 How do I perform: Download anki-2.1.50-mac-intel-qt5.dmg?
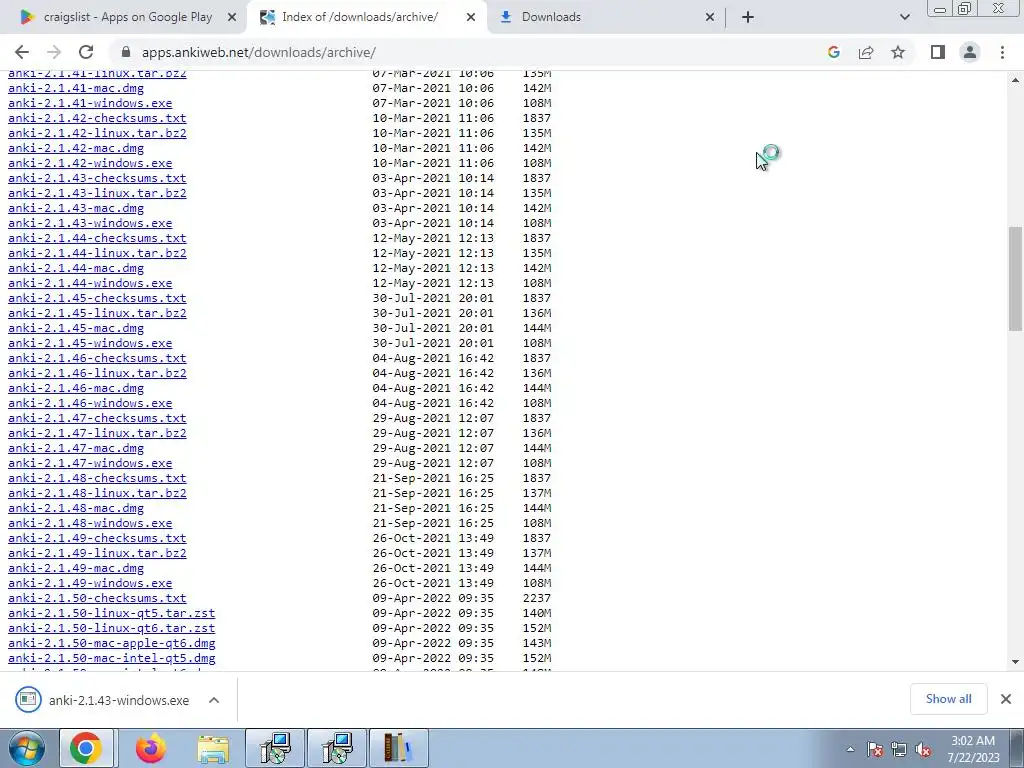[x=112, y=658]
